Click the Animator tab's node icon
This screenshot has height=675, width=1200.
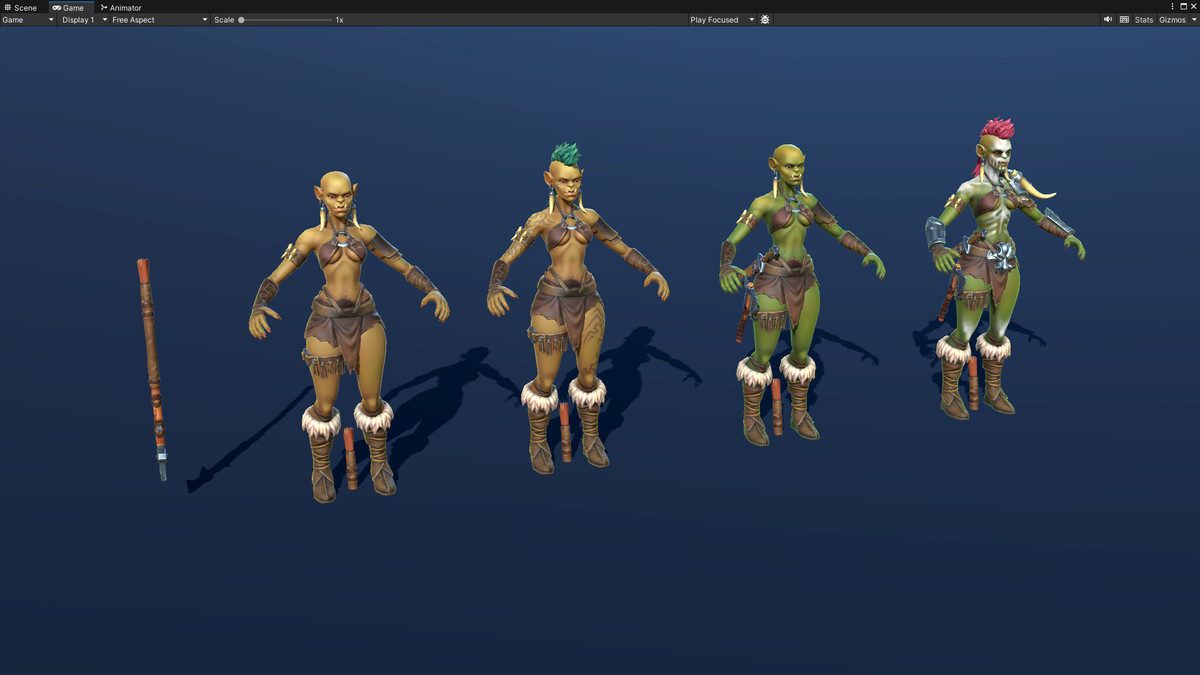[x=104, y=7]
